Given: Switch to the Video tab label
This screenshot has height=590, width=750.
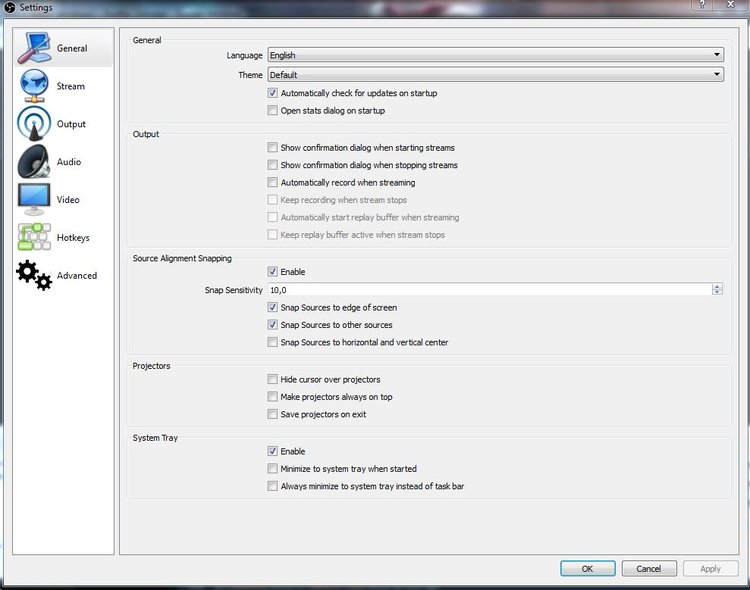Looking at the screenshot, I should tap(68, 200).
